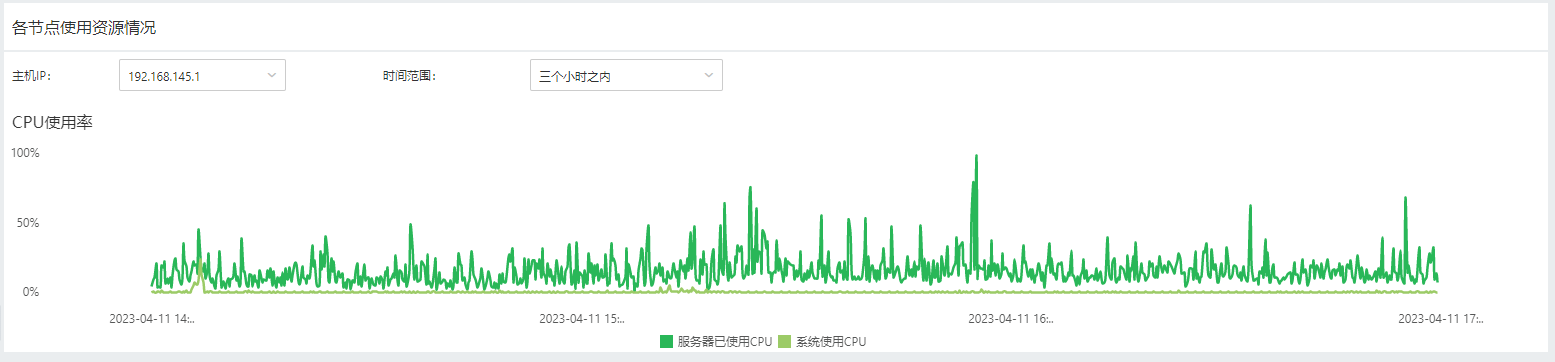The height and width of the screenshot is (362, 1555).
Task: Select the 2023-04-11 14:.. time axis label
Action: point(152,319)
